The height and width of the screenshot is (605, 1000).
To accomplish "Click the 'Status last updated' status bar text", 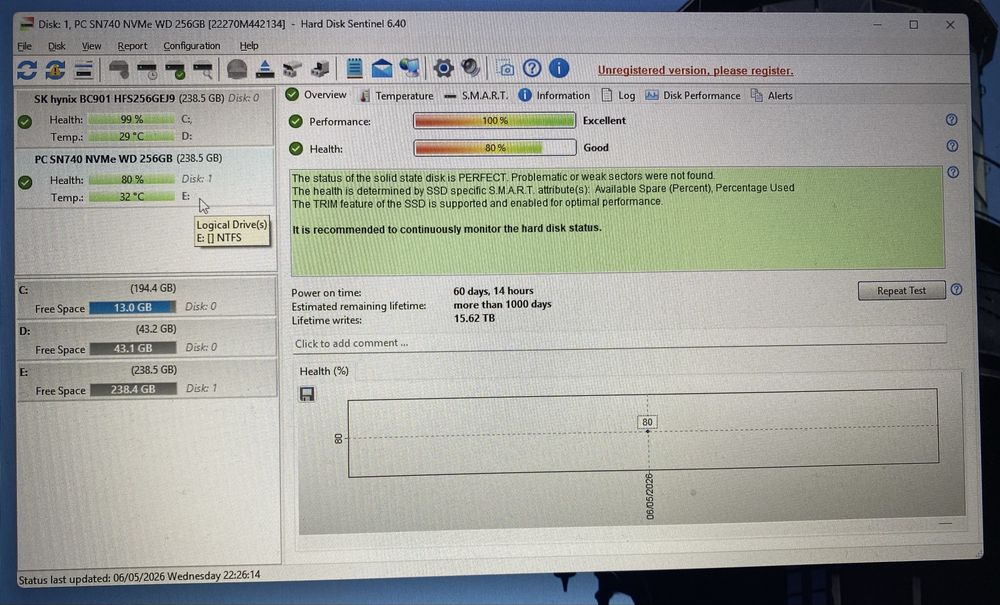I will [x=139, y=577].
